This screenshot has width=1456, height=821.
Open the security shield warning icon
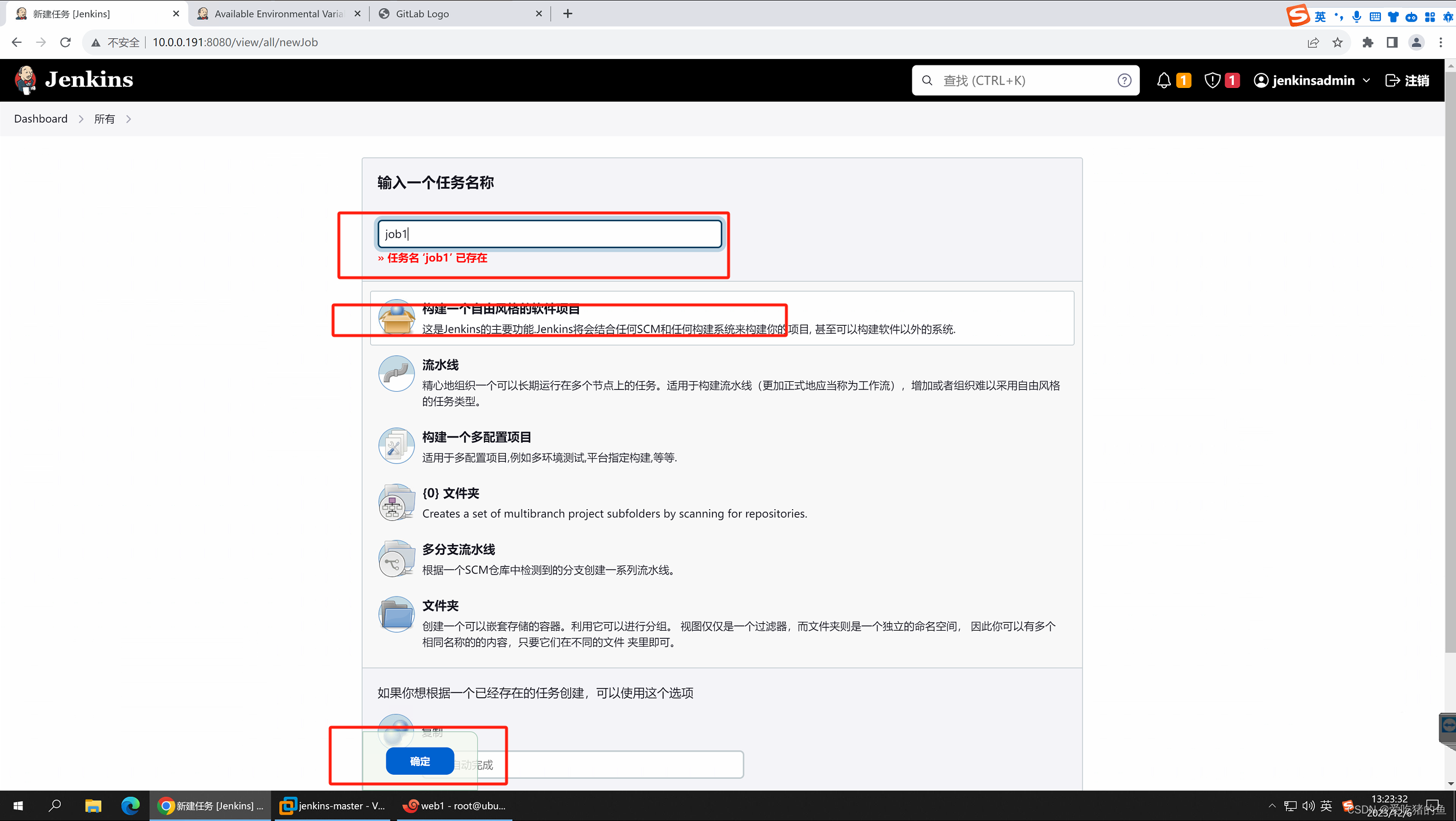pos(1212,80)
